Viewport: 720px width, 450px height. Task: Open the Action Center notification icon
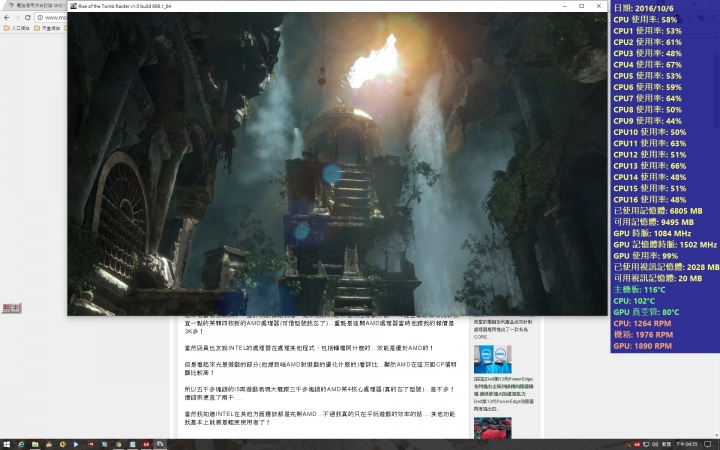click(x=708, y=444)
